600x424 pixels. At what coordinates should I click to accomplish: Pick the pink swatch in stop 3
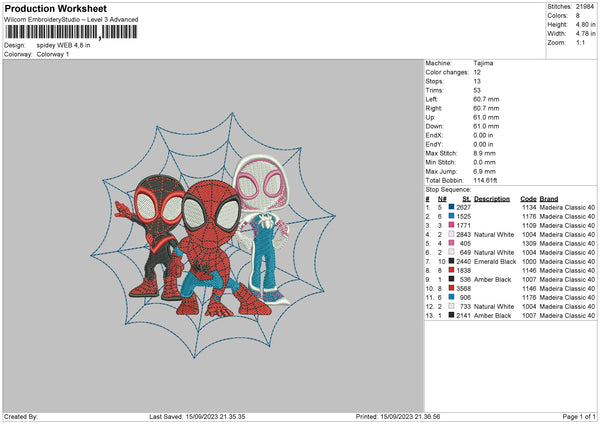click(x=453, y=225)
